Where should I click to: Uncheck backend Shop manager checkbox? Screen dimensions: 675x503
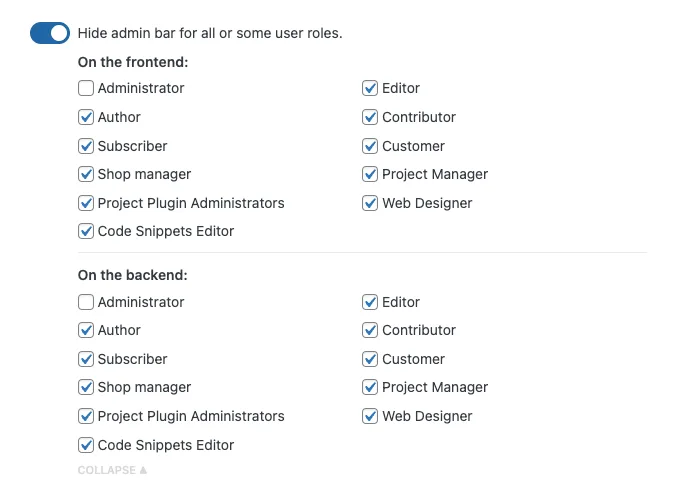86,387
